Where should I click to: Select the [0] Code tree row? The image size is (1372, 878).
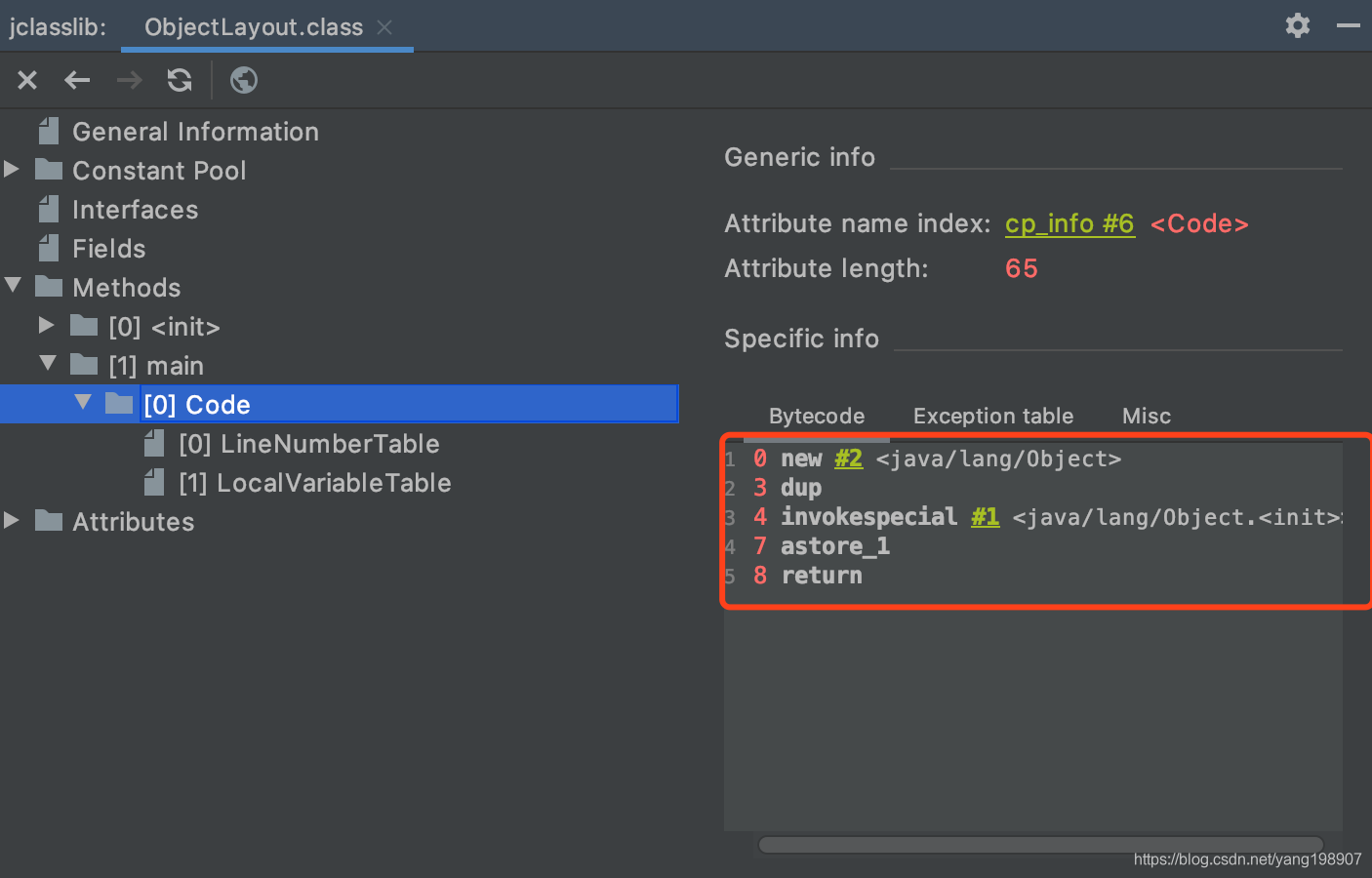click(x=339, y=404)
